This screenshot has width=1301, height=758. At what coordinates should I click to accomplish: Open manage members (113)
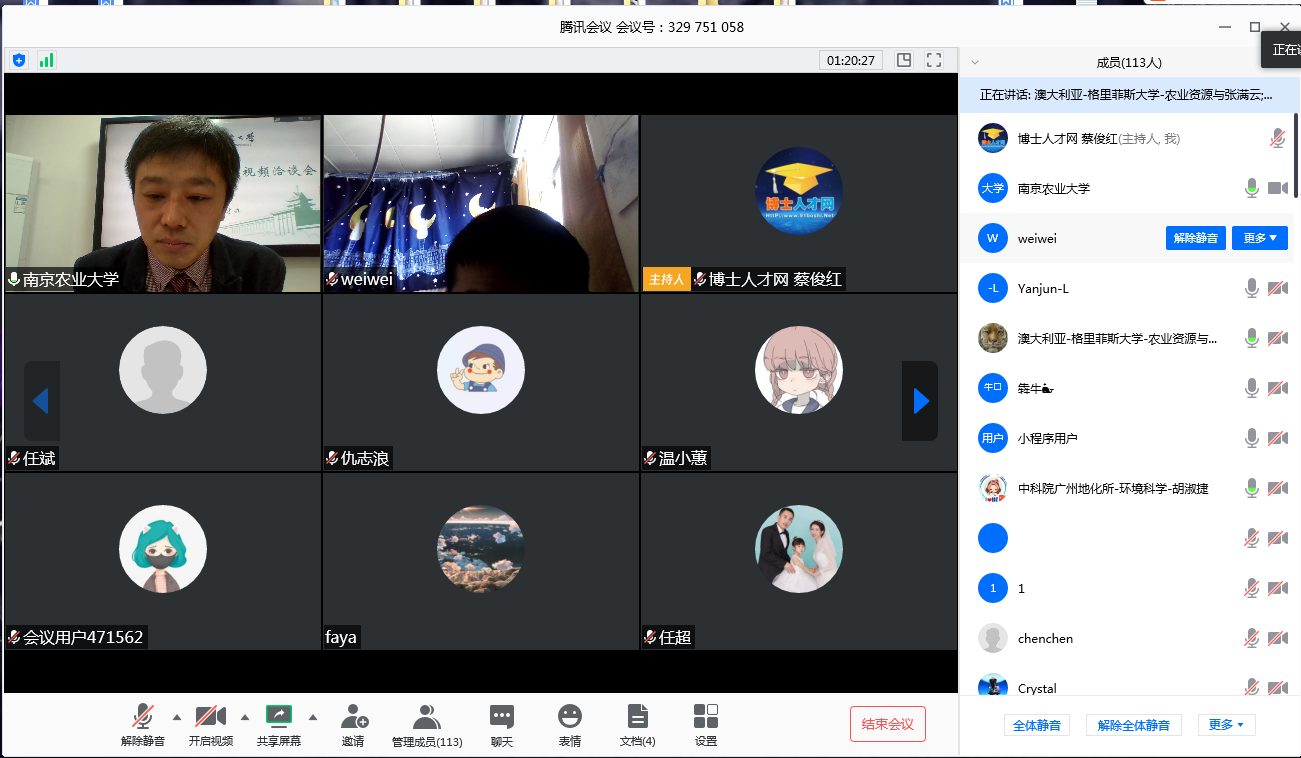click(427, 725)
